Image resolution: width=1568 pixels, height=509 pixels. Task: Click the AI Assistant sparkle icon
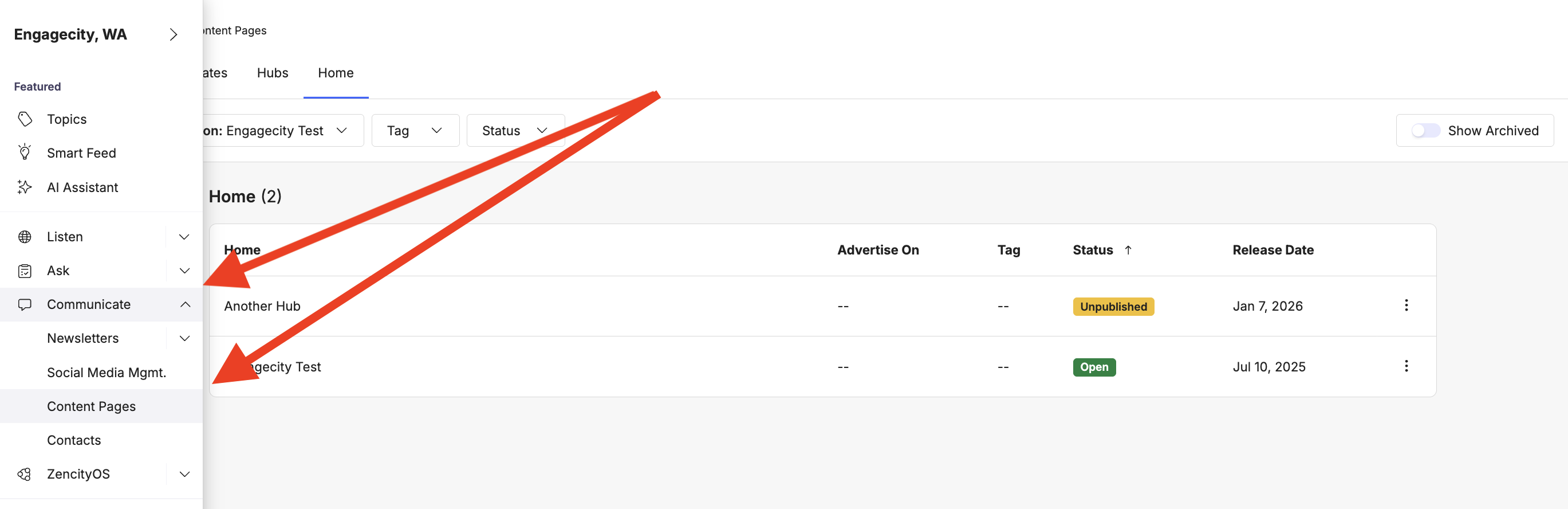tap(25, 187)
